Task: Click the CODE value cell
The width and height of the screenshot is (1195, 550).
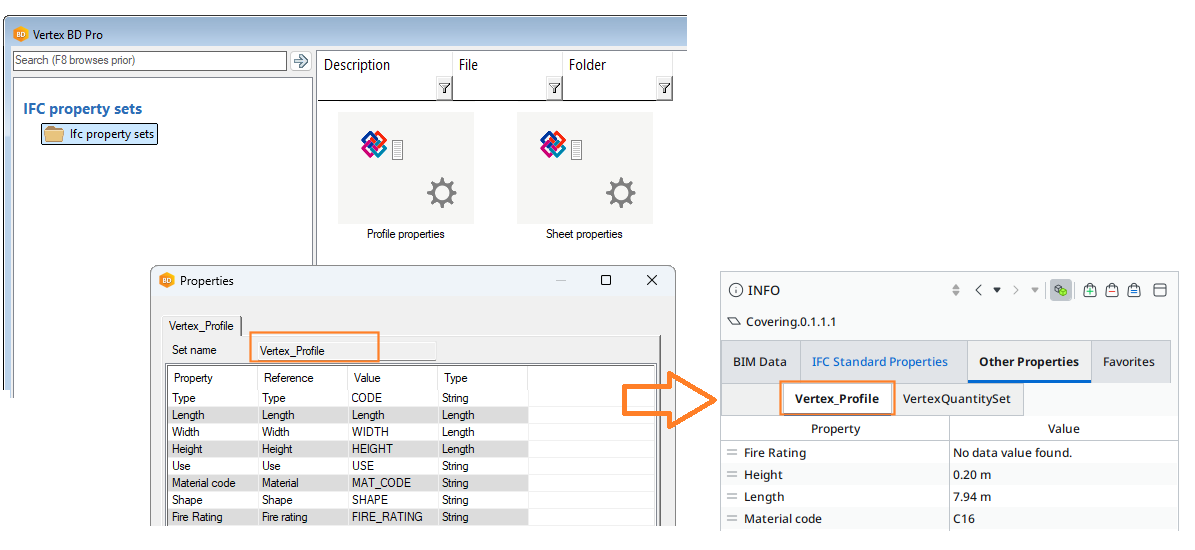Action: click(x=392, y=398)
